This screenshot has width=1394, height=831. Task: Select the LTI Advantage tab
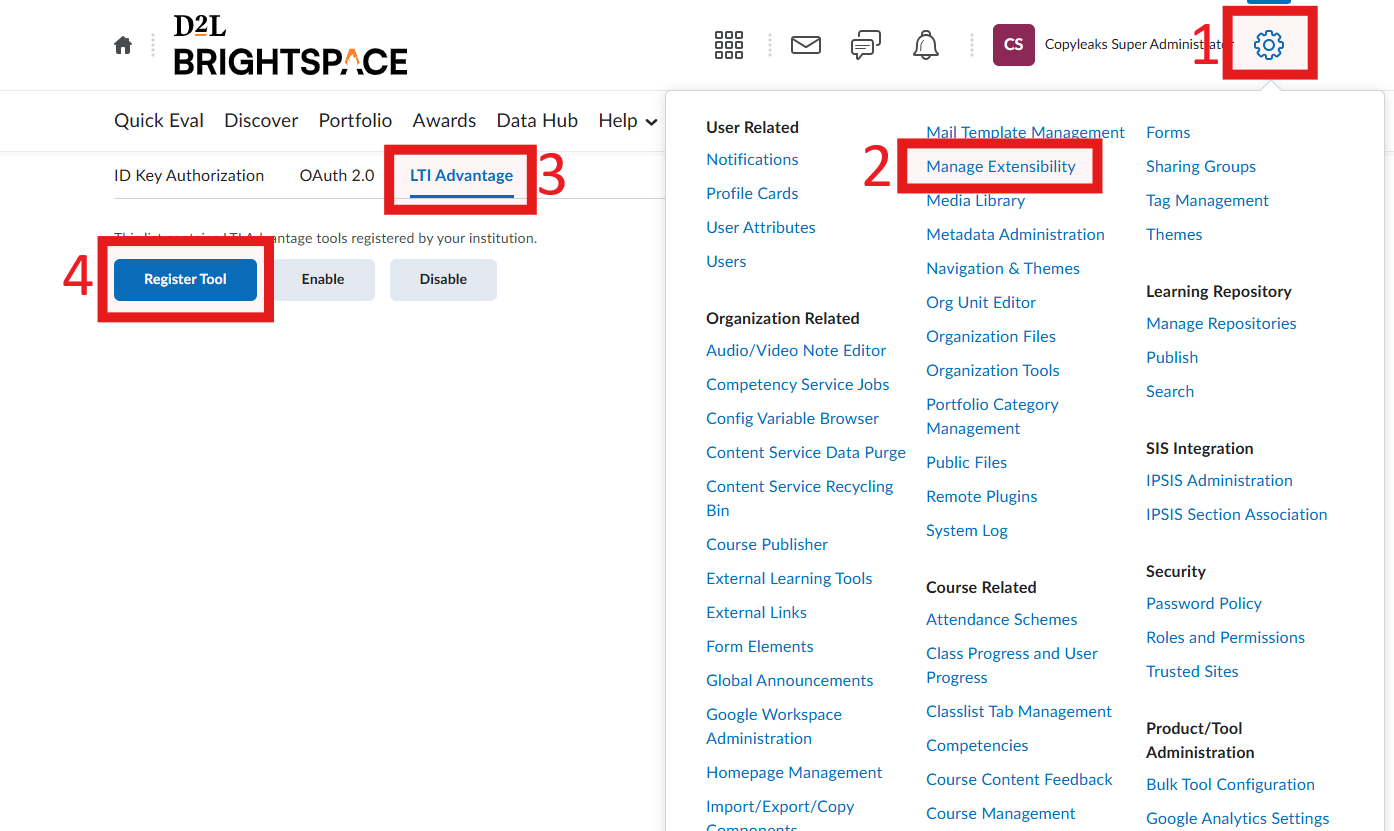point(461,176)
